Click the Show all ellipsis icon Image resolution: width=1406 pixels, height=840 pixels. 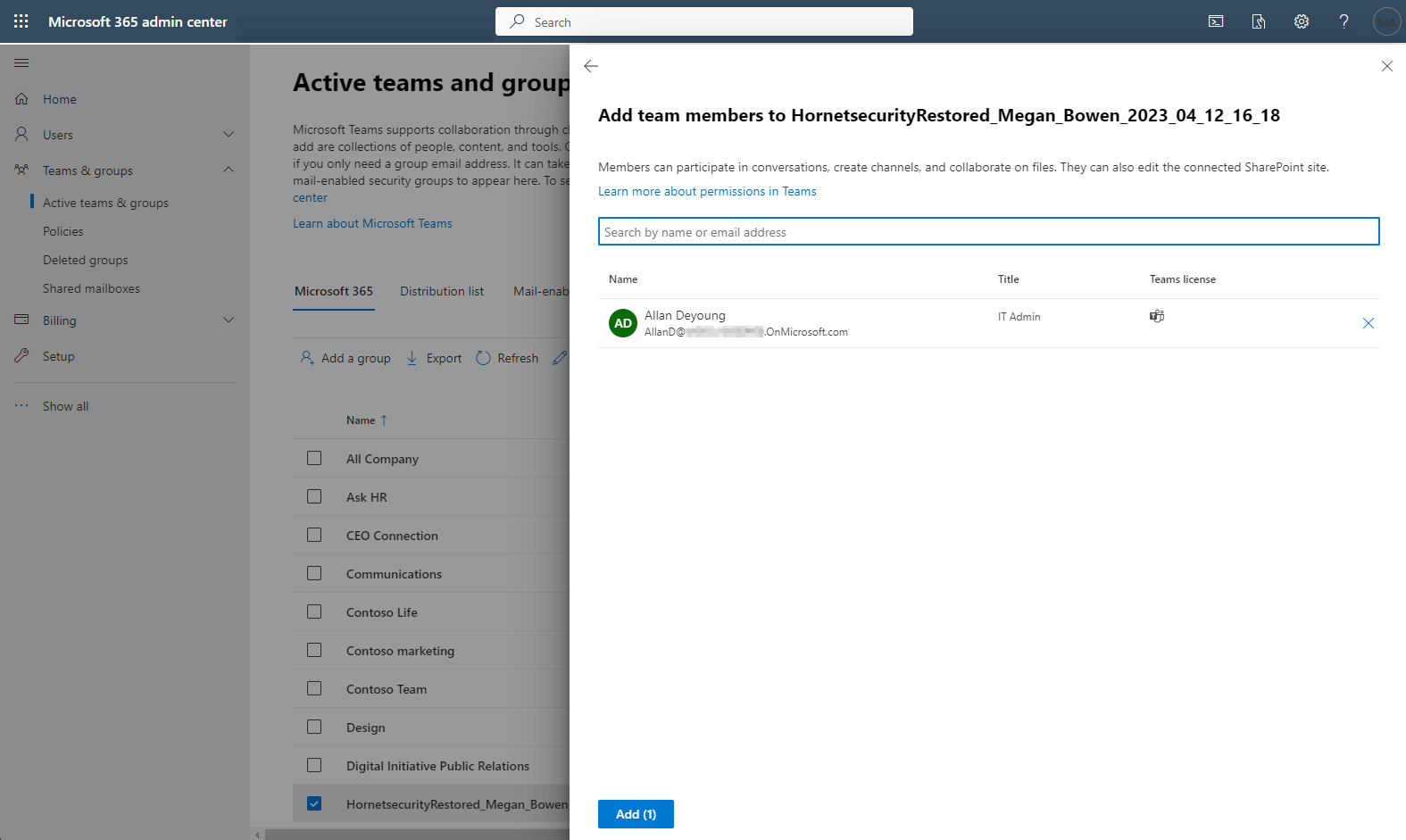point(21,405)
